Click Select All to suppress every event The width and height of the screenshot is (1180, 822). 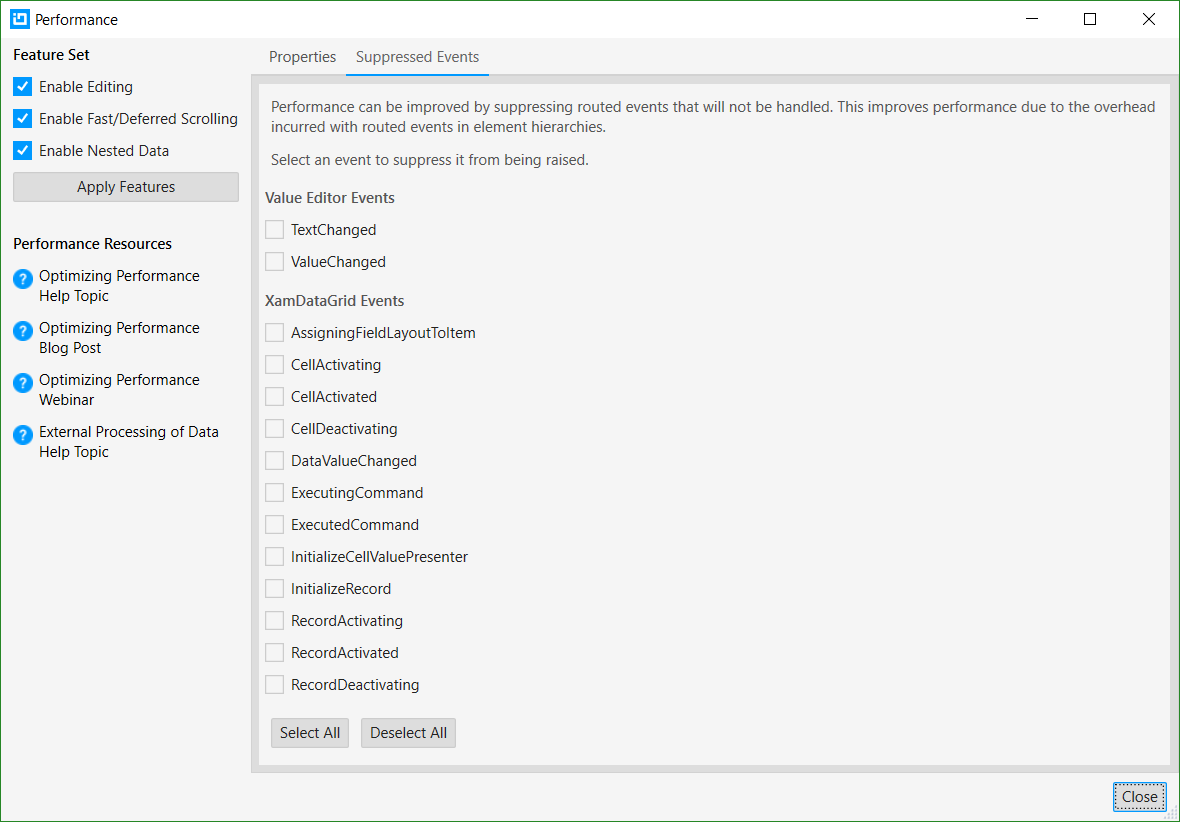pyautogui.click(x=309, y=732)
